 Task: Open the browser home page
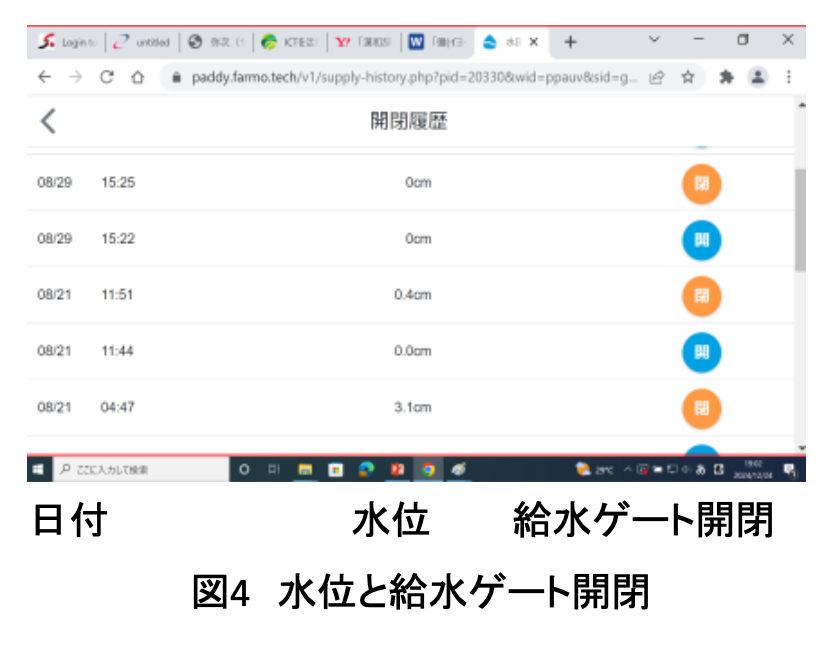[138, 77]
